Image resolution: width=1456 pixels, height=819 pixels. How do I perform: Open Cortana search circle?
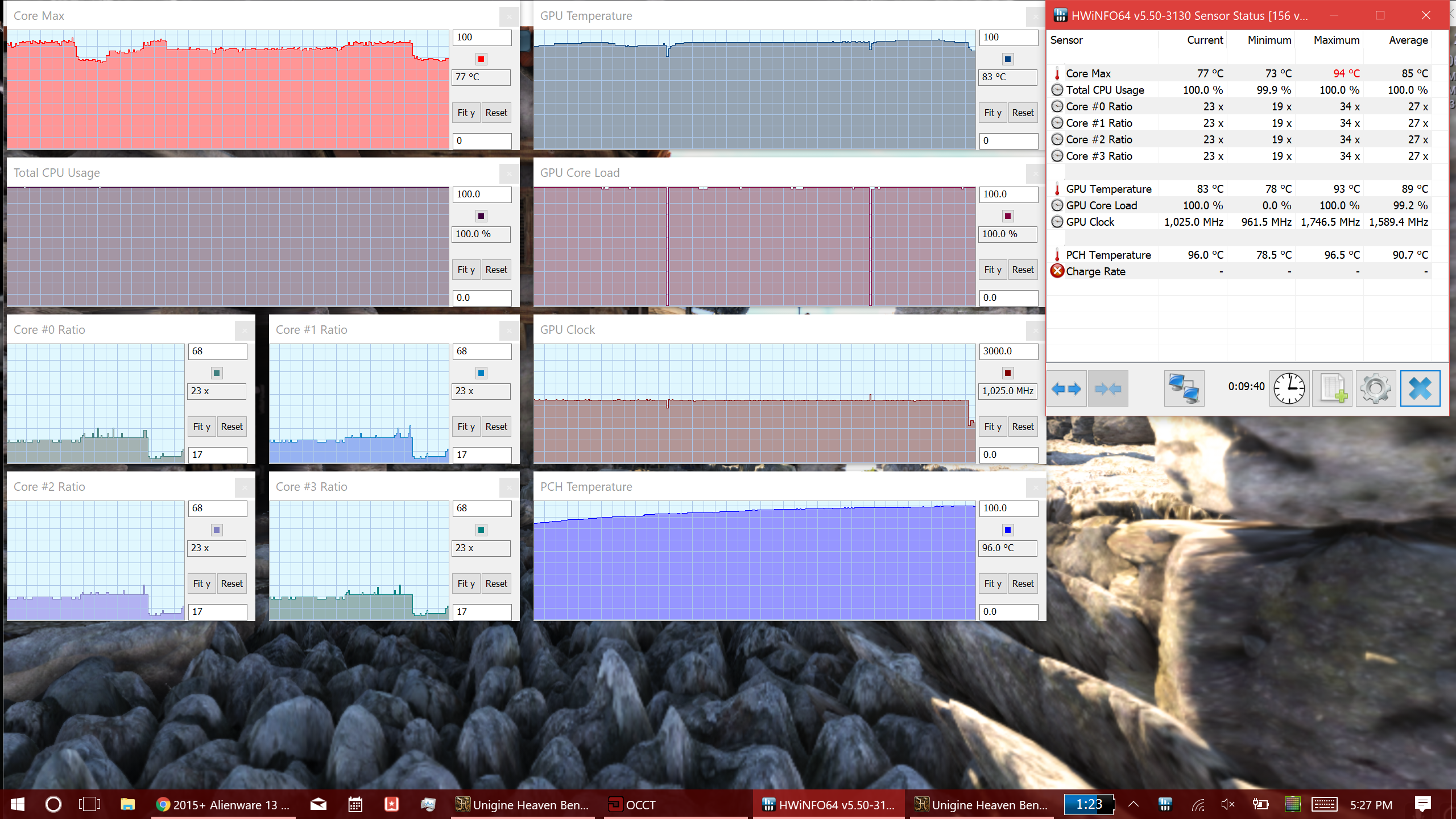pos(53,804)
